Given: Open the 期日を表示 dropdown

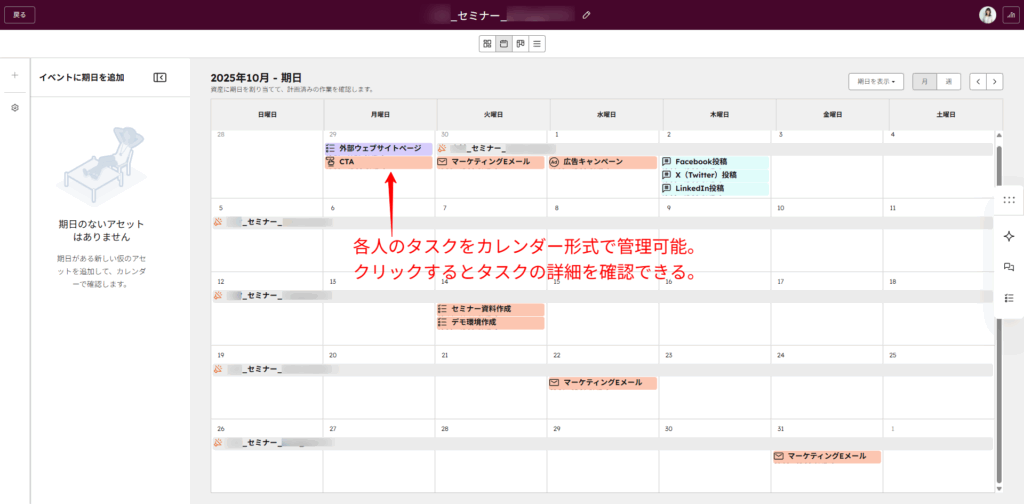Looking at the screenshot, I should point(876,82).
